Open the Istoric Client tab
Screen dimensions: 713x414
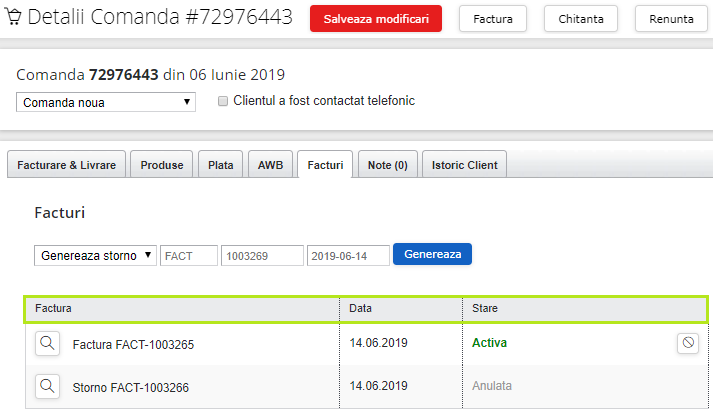pos(465,165)
